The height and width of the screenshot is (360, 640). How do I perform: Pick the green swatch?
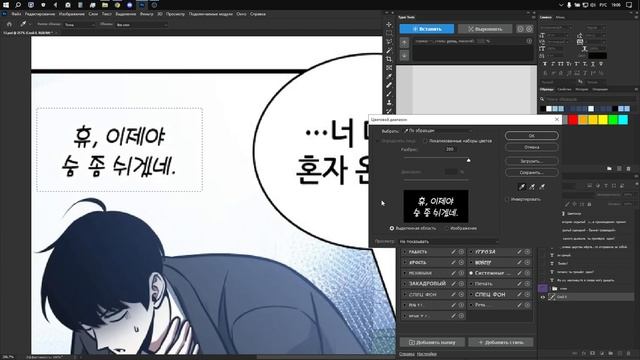(x=613, y=120)
